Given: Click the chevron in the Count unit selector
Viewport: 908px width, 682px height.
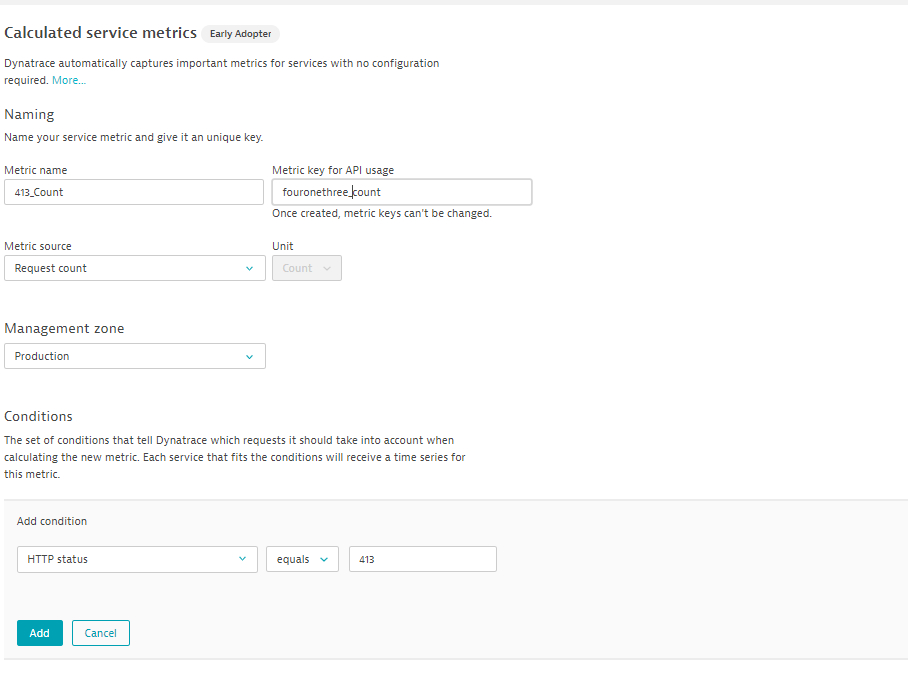Looking at the screenshot, I should tap(326, 268).
